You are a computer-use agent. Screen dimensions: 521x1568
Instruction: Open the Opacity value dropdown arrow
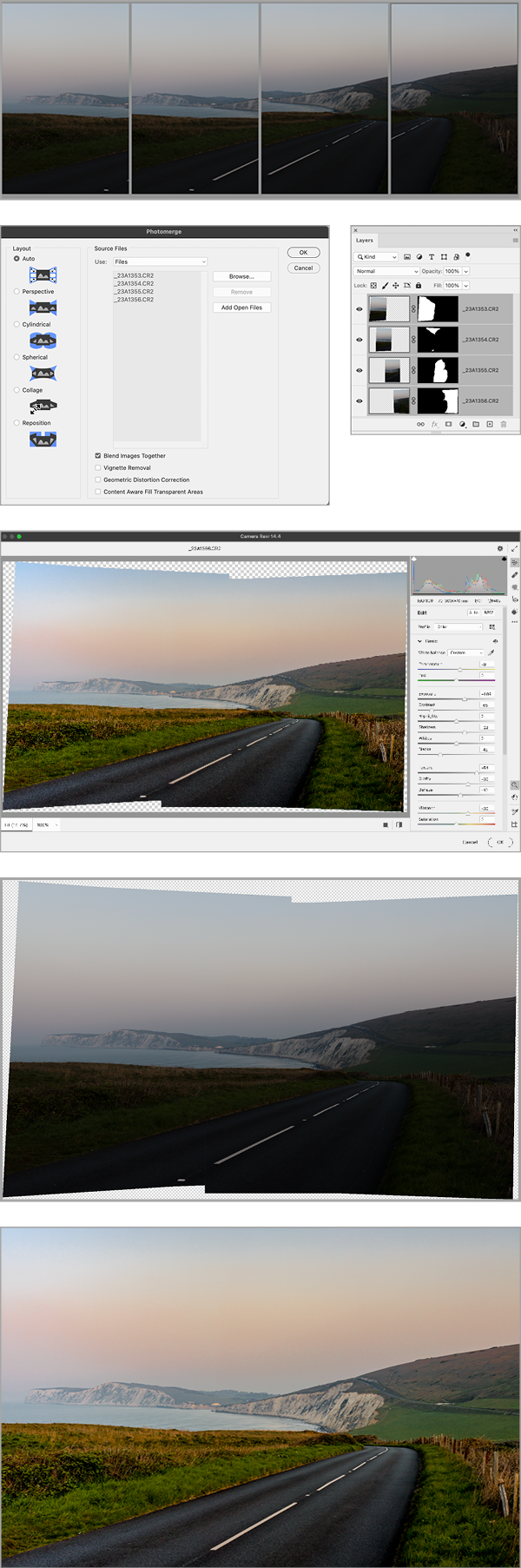tap(465, 271)
